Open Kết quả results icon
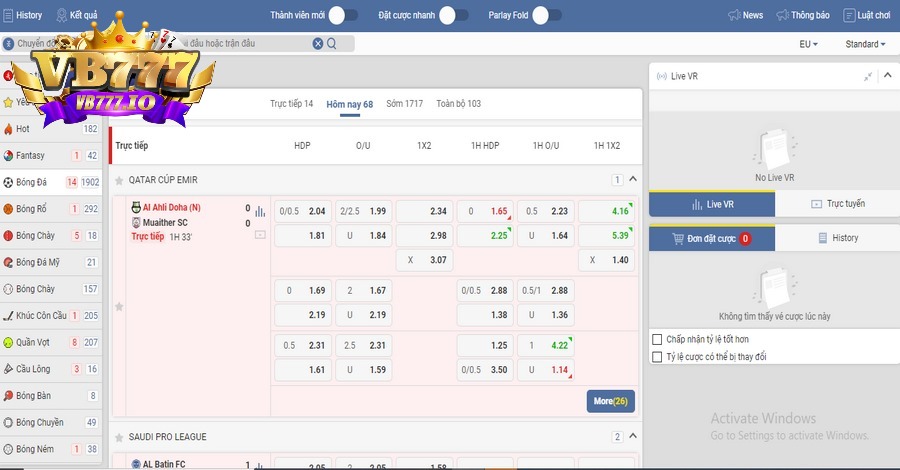The width and height of the screenshot is (900, 470). (x=61, y=15)
